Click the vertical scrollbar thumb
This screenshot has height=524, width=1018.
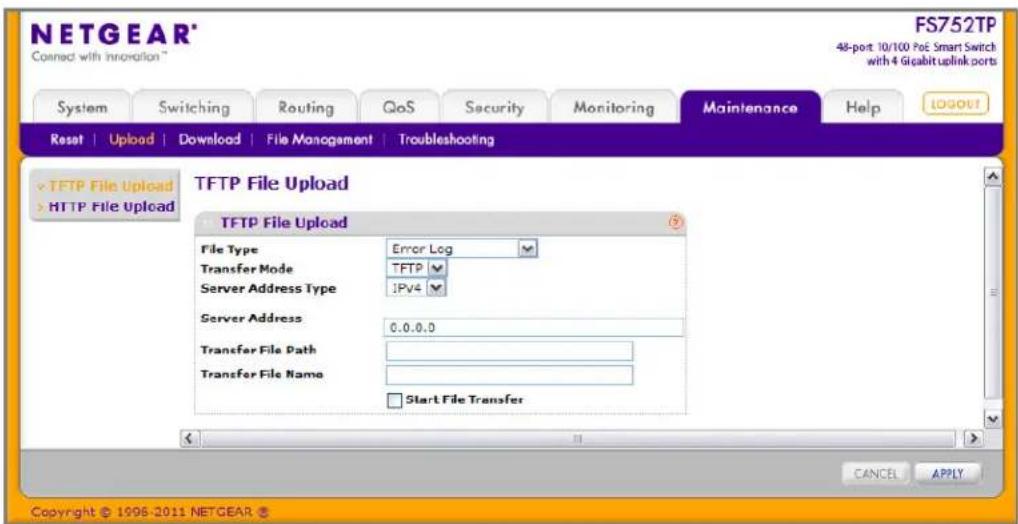point(991,292)
